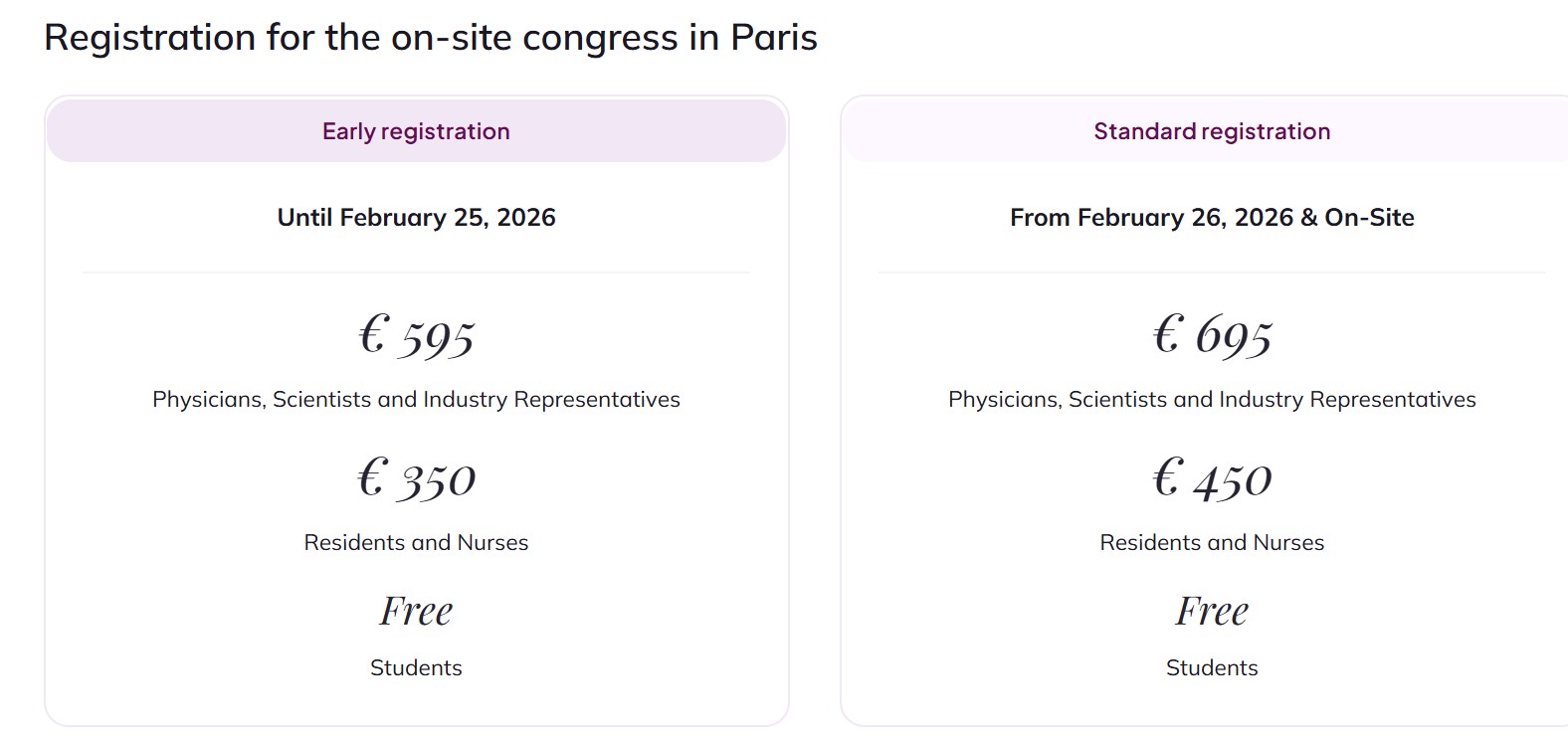Click the € 350 early price
Screen dimensions: 1568x738
pos(417,478)
